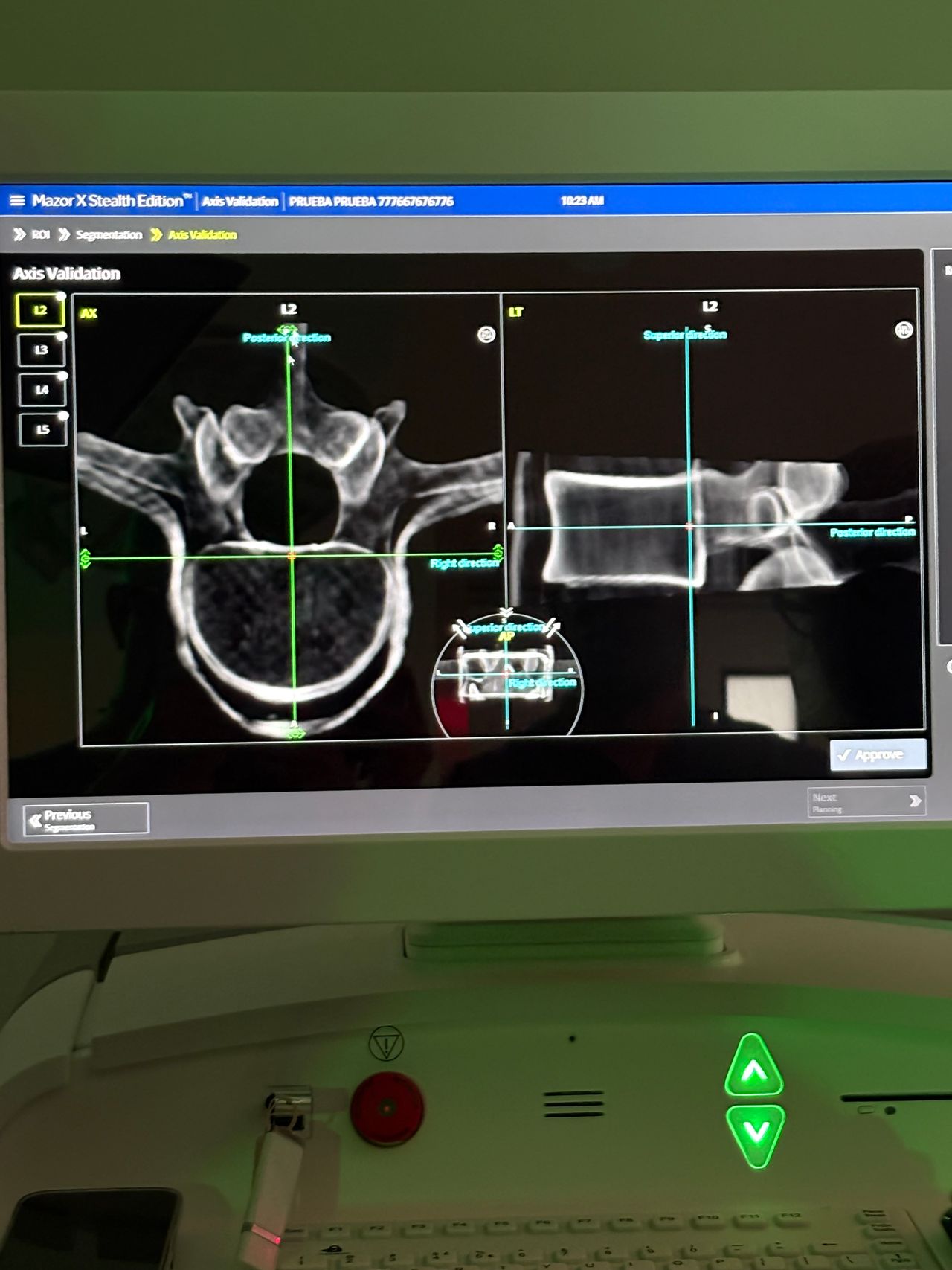The height and width of the screenshot is (1270, 952).
Task: Click the top chevron on the circular AP view
Action: (506, 613)
